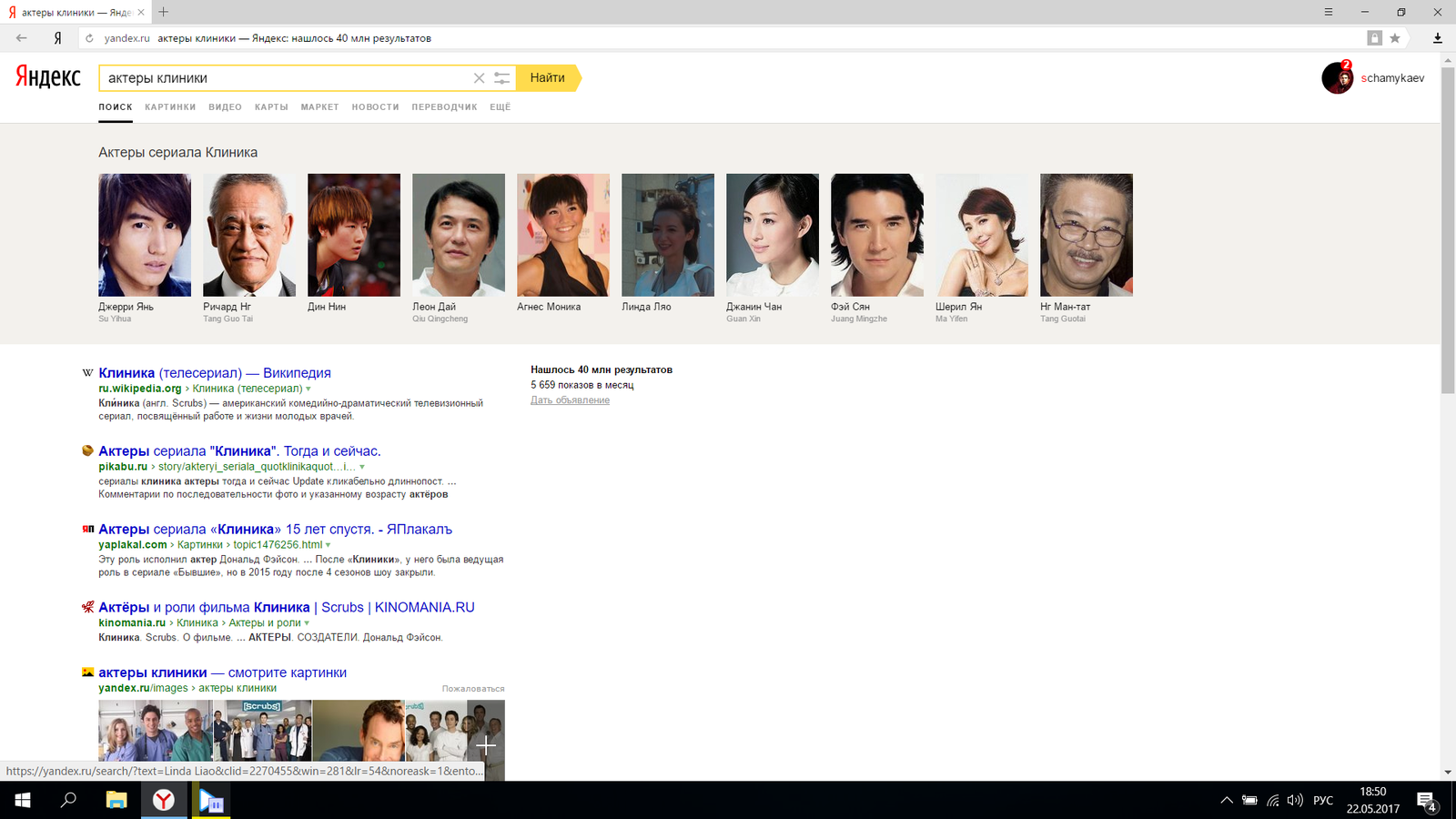Open Клиника (телесериал) — Википедия link
The width and height of the screenshot is (1456, 819).
[x=215, y=373]
